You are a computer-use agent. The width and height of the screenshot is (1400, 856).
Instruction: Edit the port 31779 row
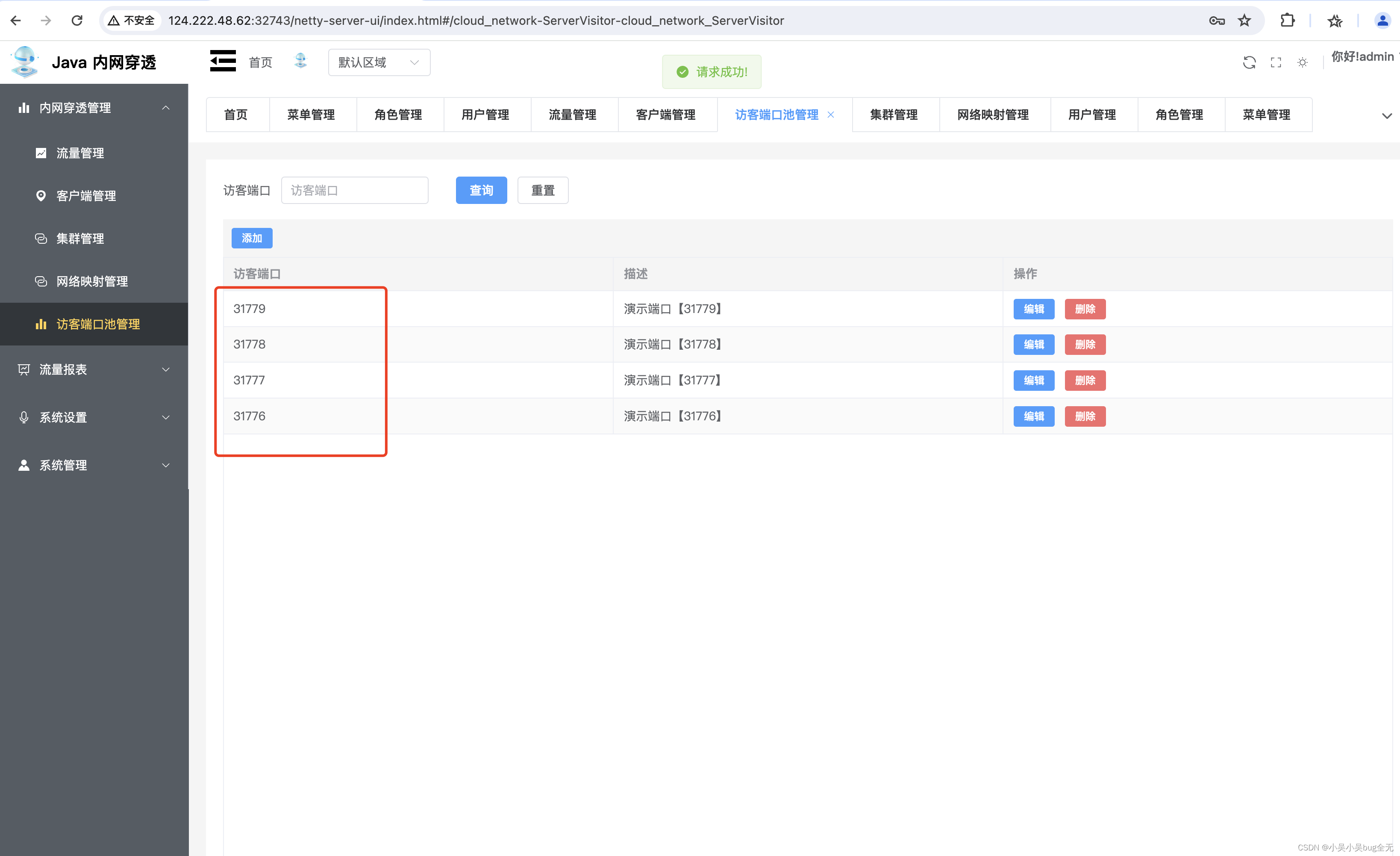pyautogui.click(x=1033, y=309)
